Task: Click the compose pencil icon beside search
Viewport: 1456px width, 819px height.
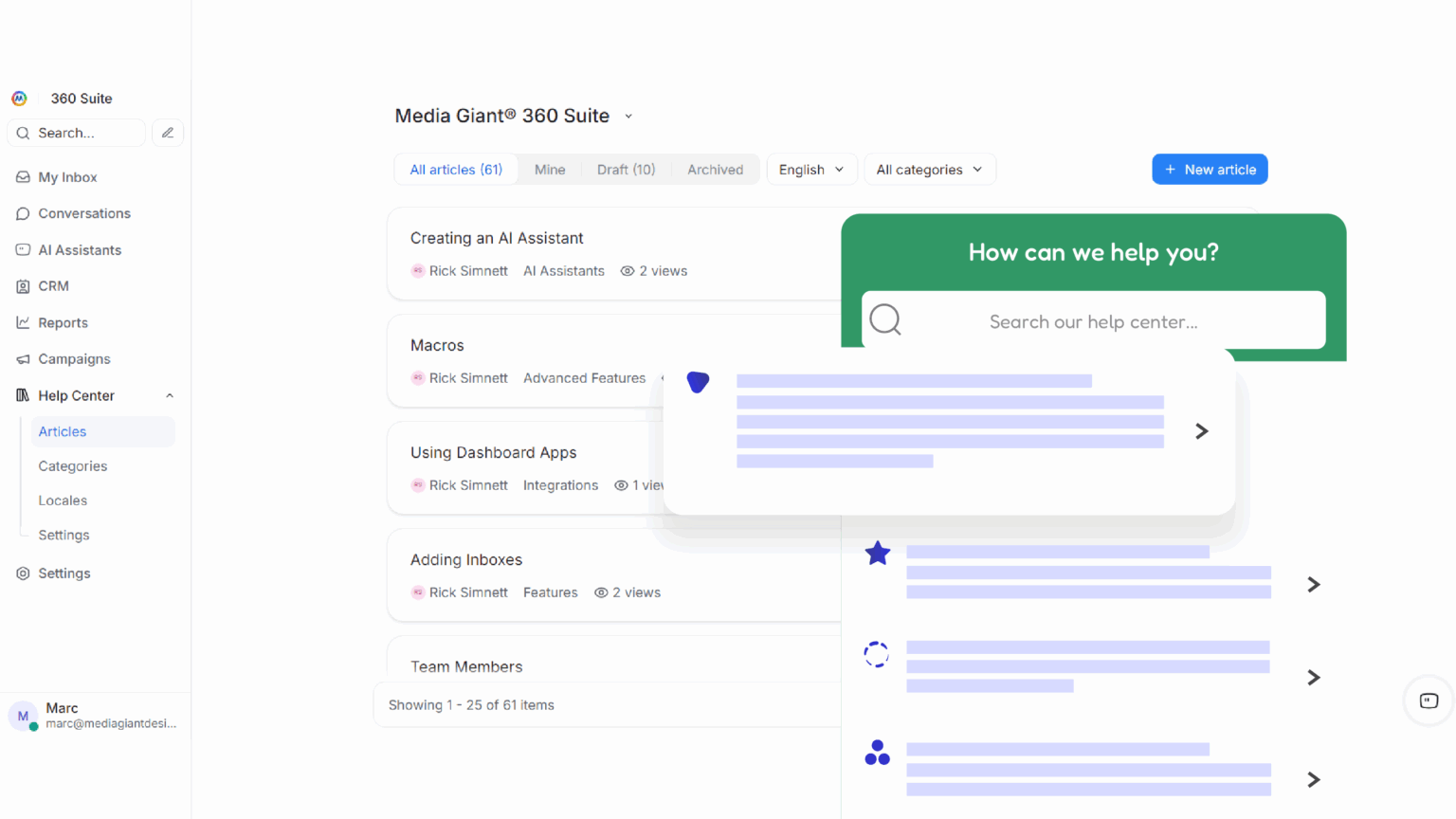Action: [168, 133]
